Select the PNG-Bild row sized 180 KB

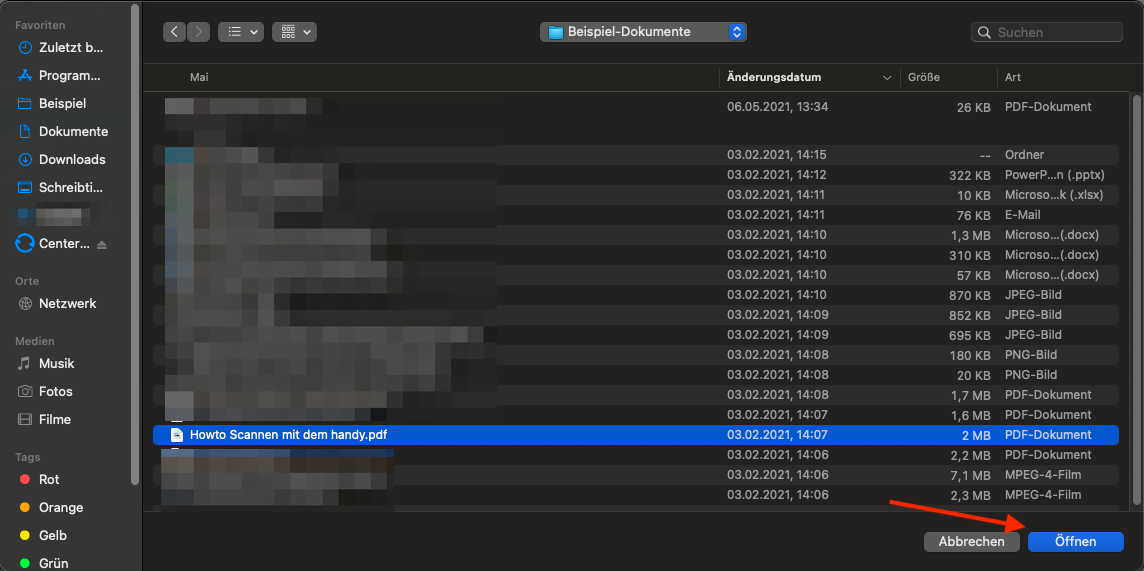(x=635, y=354)
